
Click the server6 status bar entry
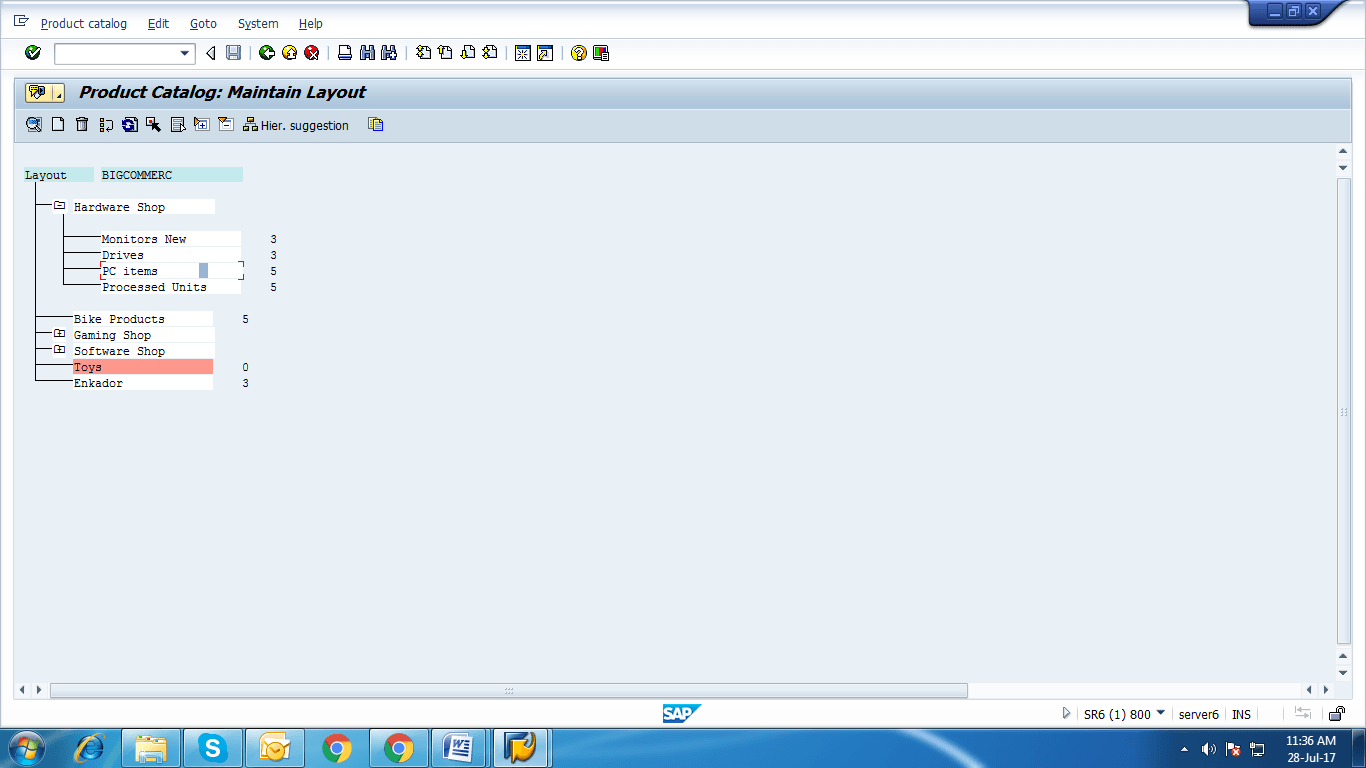pyautogui.click(x=1198, y=714)
